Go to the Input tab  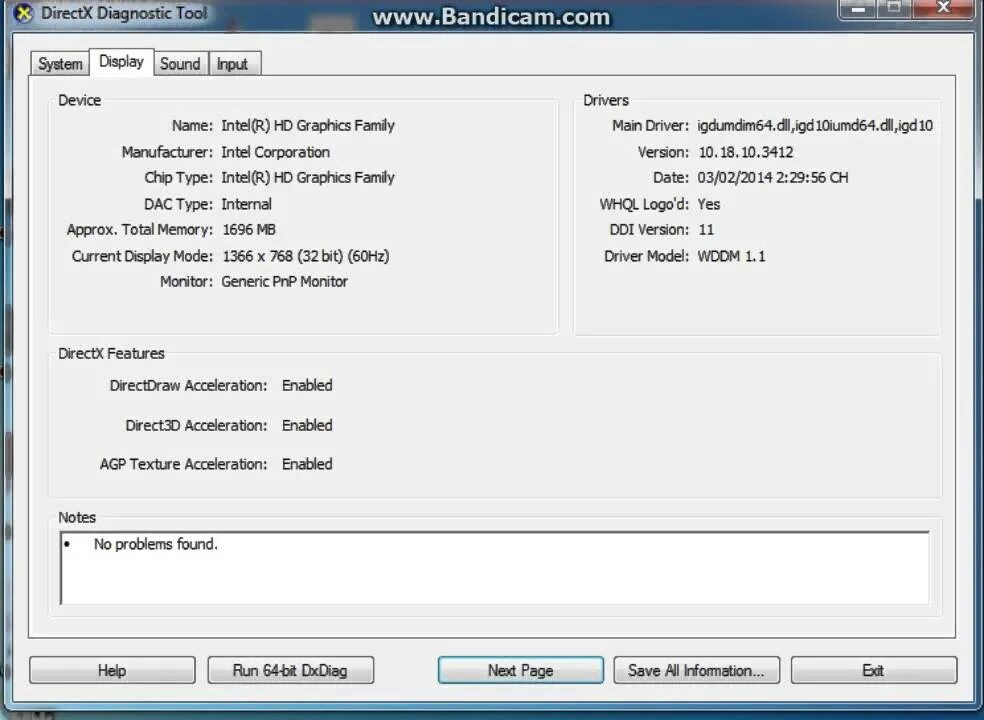pyautogui.click(x=233, y=64)
